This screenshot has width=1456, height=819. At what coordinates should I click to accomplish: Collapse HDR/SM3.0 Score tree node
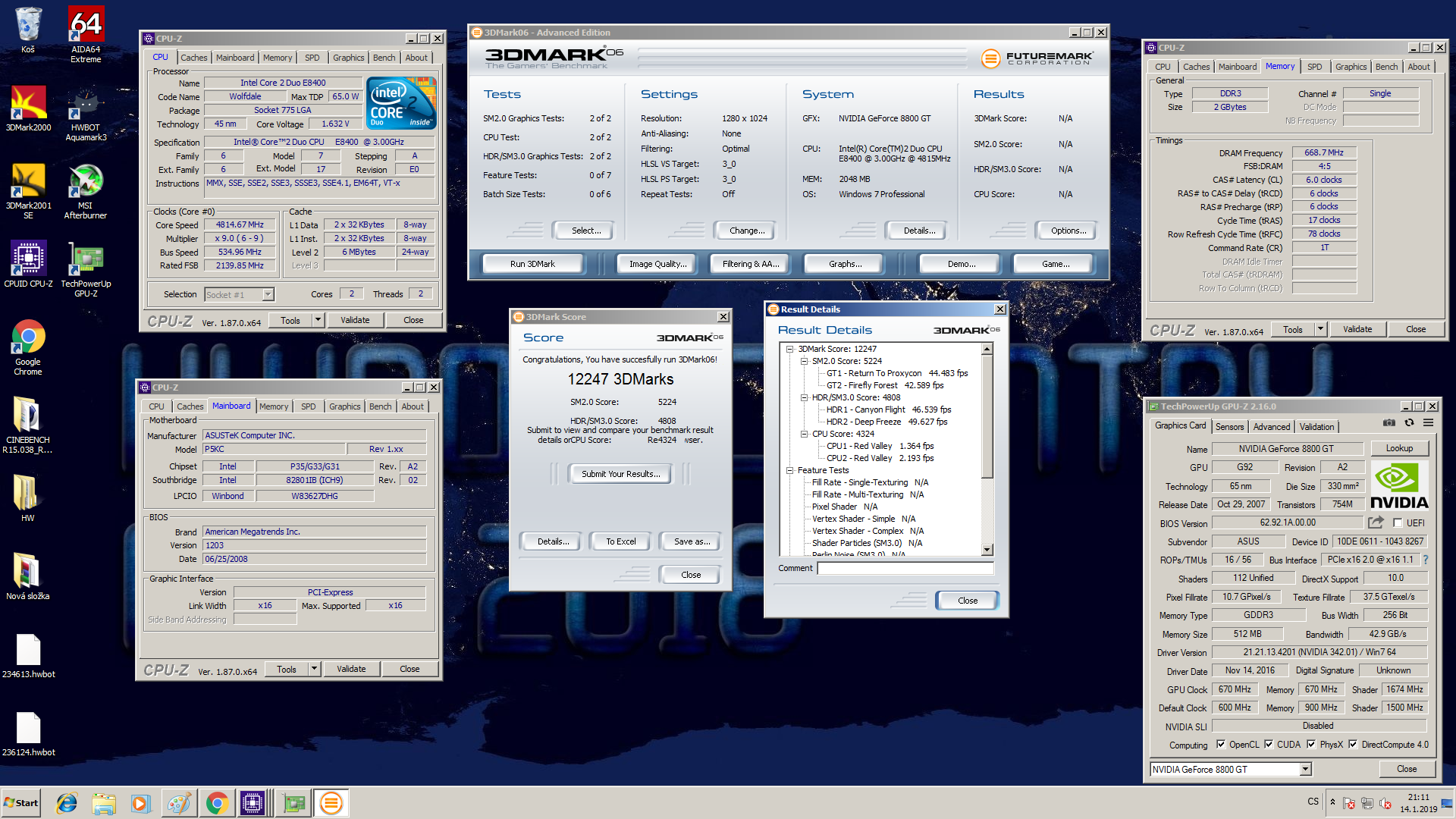click(x=804, y=397)
